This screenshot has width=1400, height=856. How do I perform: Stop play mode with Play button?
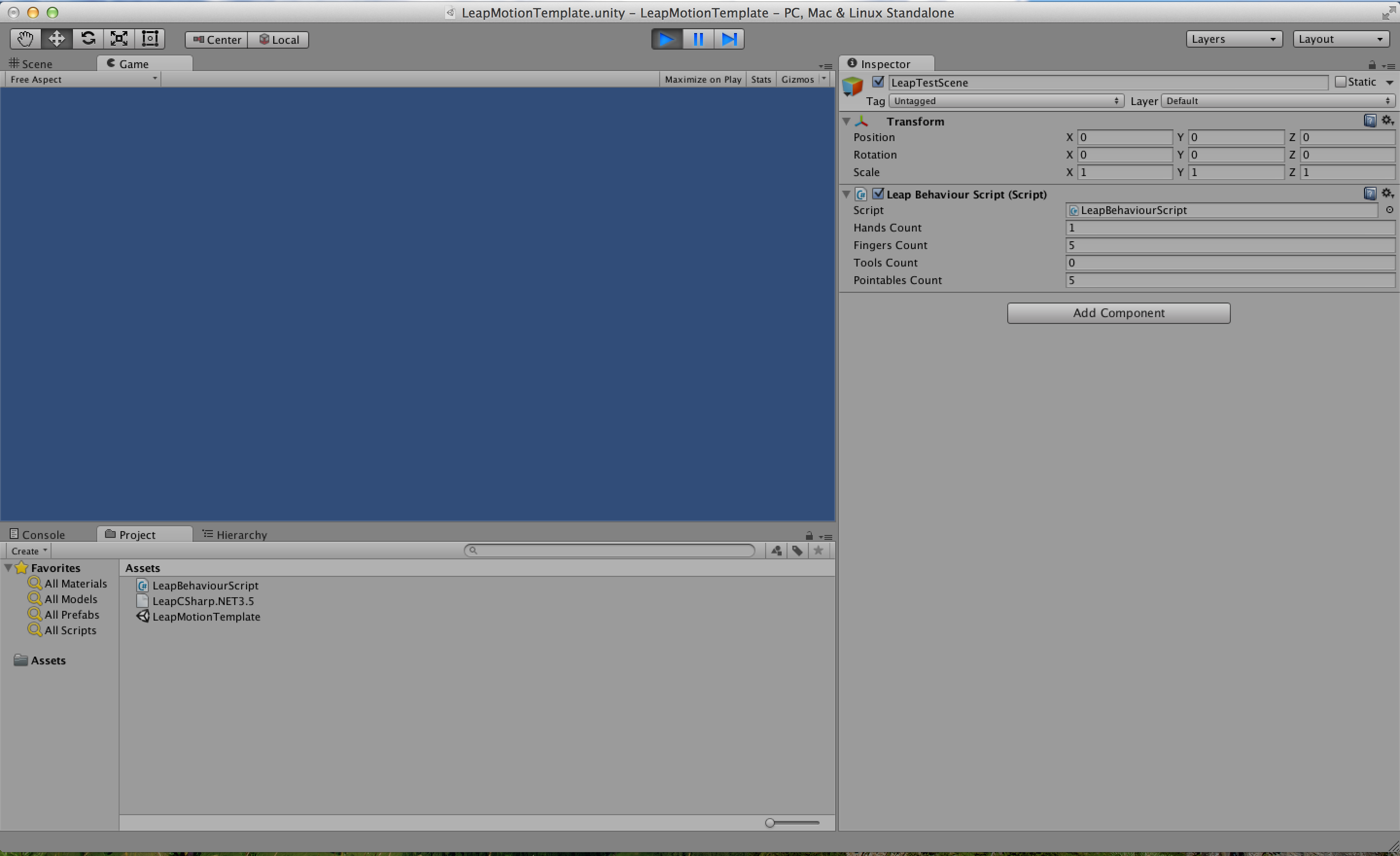coord(667,39)
